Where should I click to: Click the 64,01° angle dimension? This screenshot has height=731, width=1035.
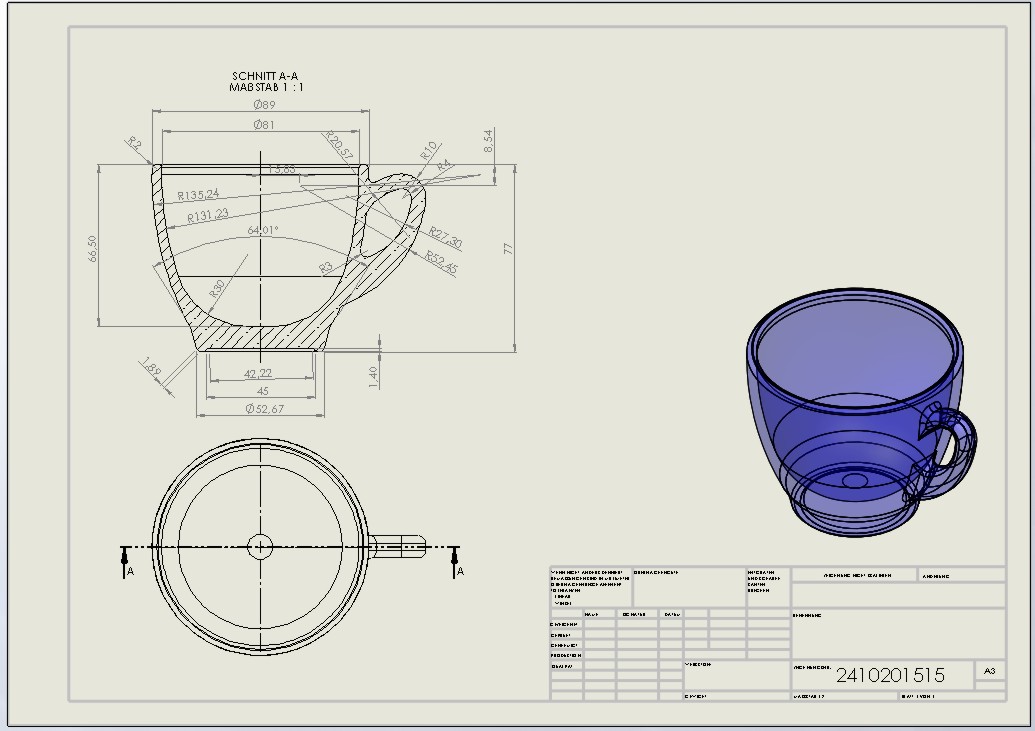point(263,230)
